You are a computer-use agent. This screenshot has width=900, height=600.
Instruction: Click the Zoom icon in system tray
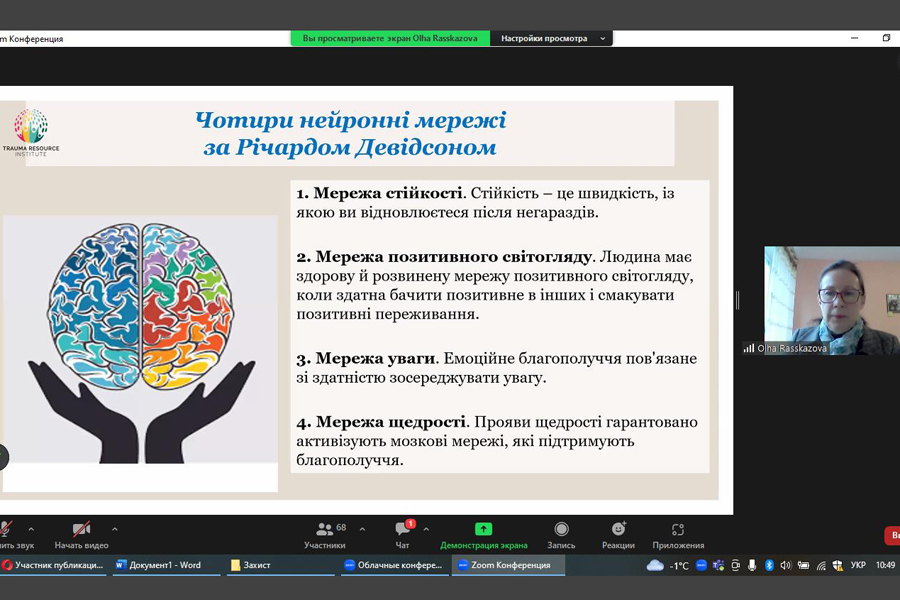pos(701,566)
